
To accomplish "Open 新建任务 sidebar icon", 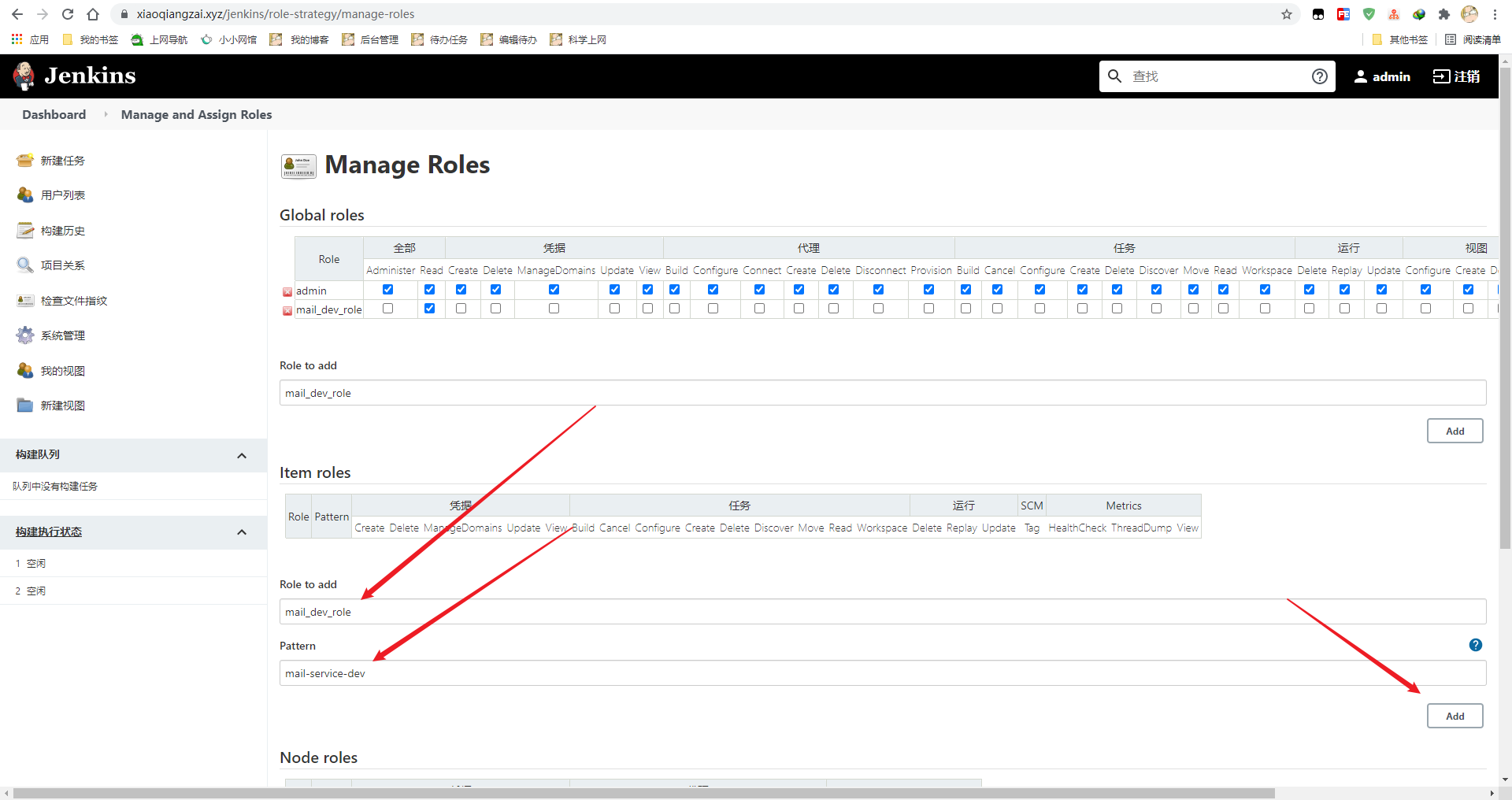I will click(25, 161).
